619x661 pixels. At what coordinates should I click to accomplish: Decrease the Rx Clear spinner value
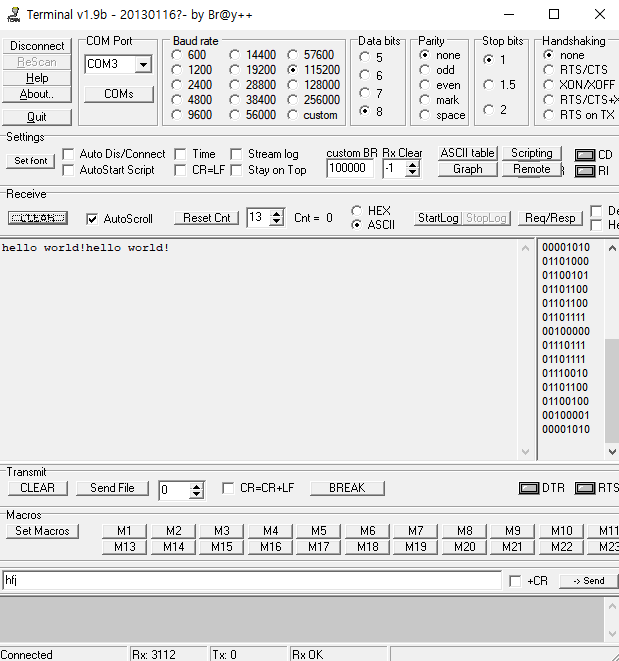[x=412, y=172]
